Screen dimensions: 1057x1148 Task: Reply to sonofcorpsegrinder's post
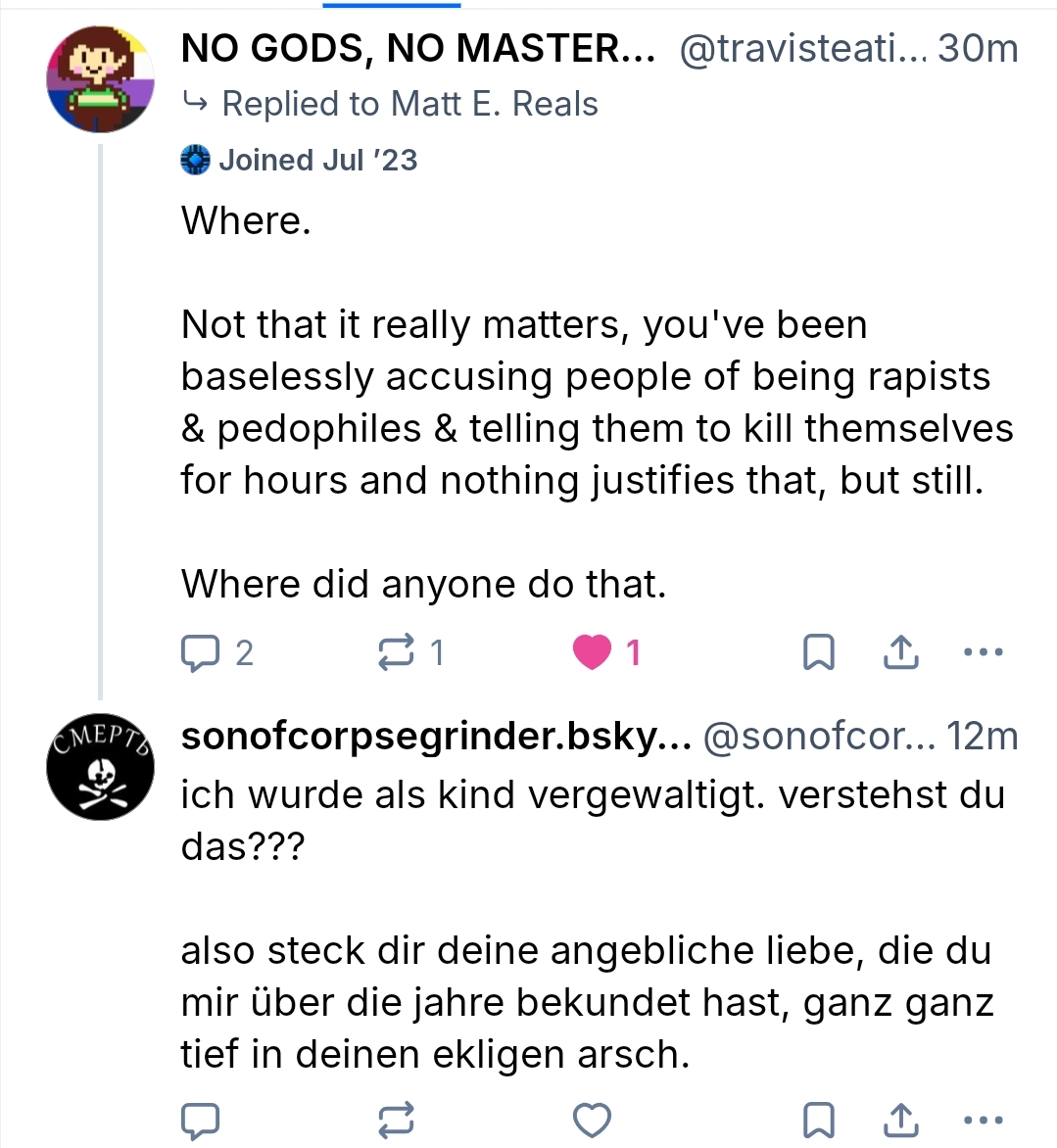click(201, 1121)
